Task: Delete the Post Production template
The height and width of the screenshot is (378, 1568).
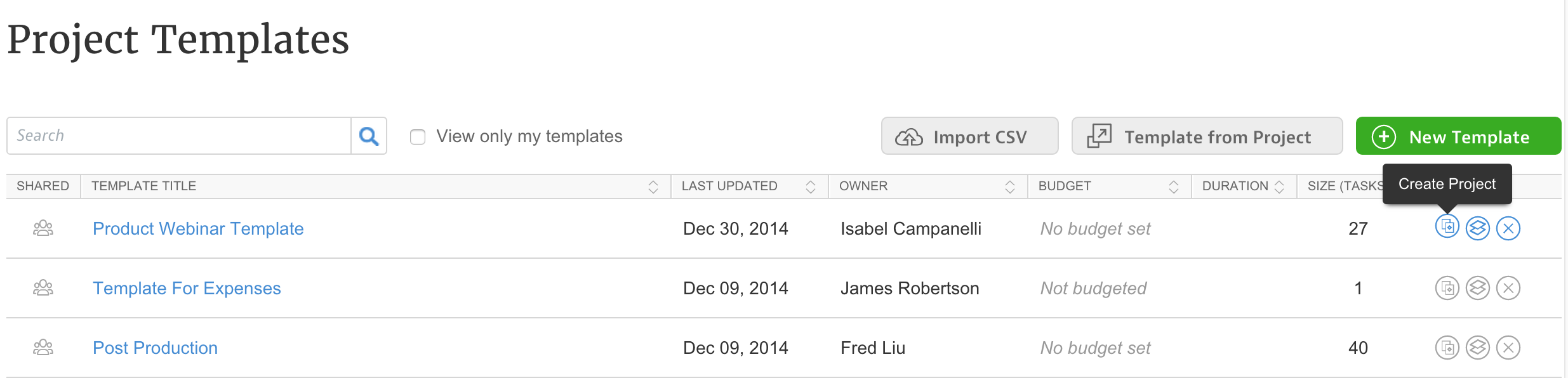Action: point(1508,348)
